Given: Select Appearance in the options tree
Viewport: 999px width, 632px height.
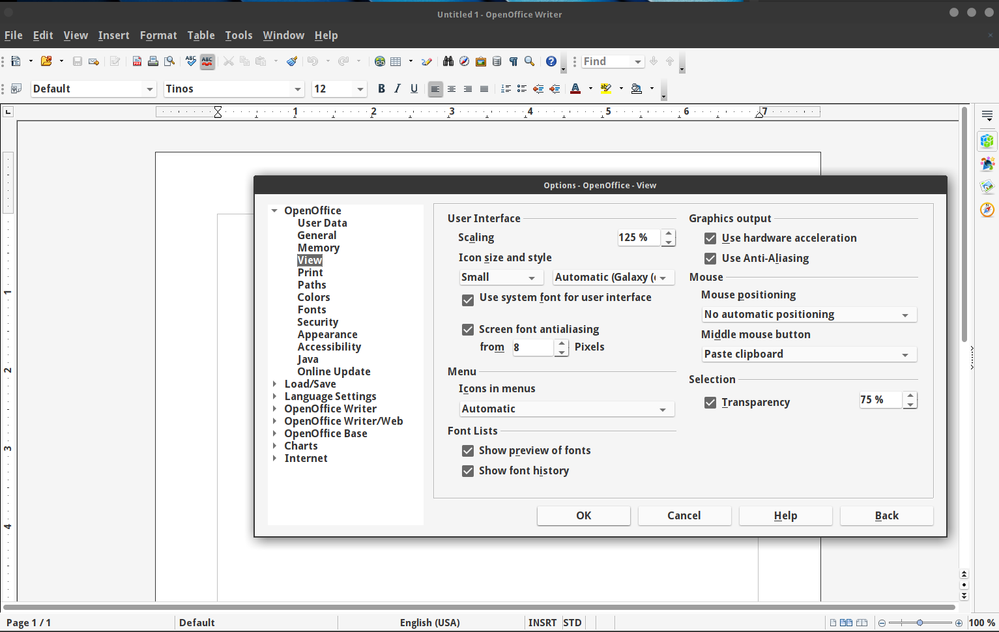Looking at the screenshot, I should (x=326, y=334).
